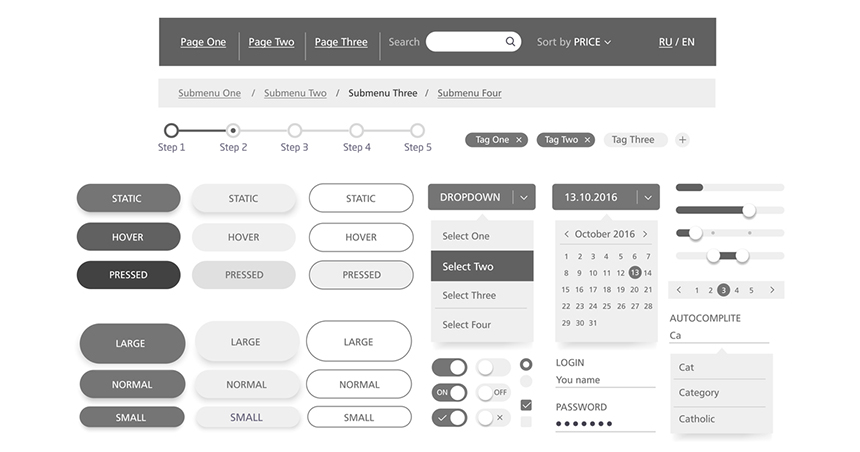Image resolution: width=860 pixels, height=452 pixels.
Task: Click the dark HOVER button
Action: pos(128,237)
